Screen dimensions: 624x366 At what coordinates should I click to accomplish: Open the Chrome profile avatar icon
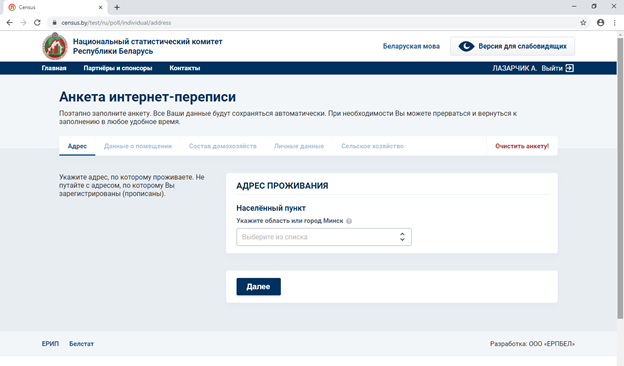coord(601,23)
